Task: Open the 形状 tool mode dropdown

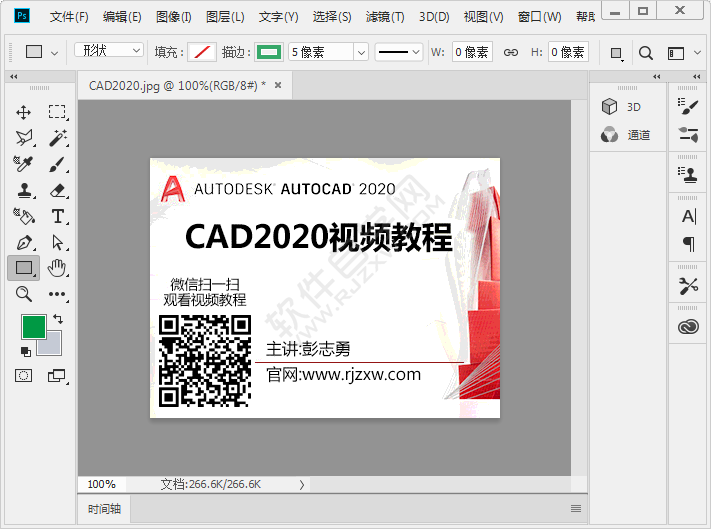Action: pos(109,50)
